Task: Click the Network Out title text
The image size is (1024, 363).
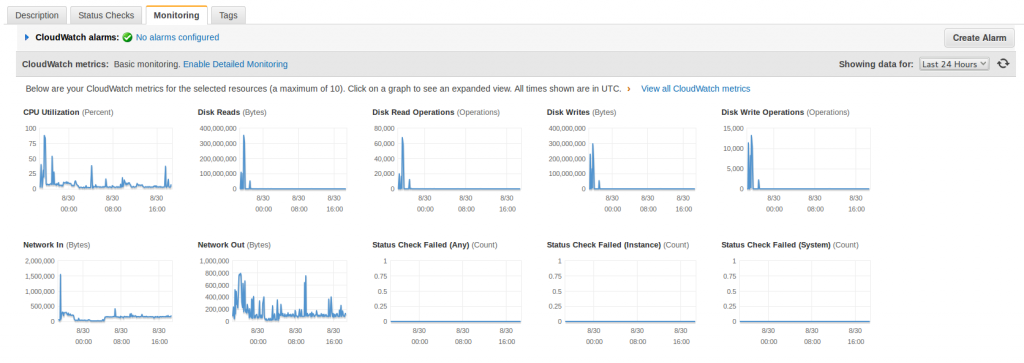Action: [x=221, y=245]
